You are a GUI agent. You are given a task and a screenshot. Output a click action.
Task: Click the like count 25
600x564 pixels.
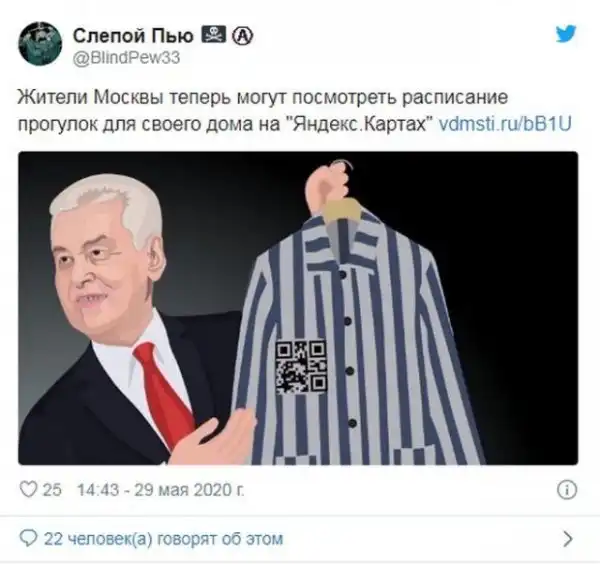point(52,490)
